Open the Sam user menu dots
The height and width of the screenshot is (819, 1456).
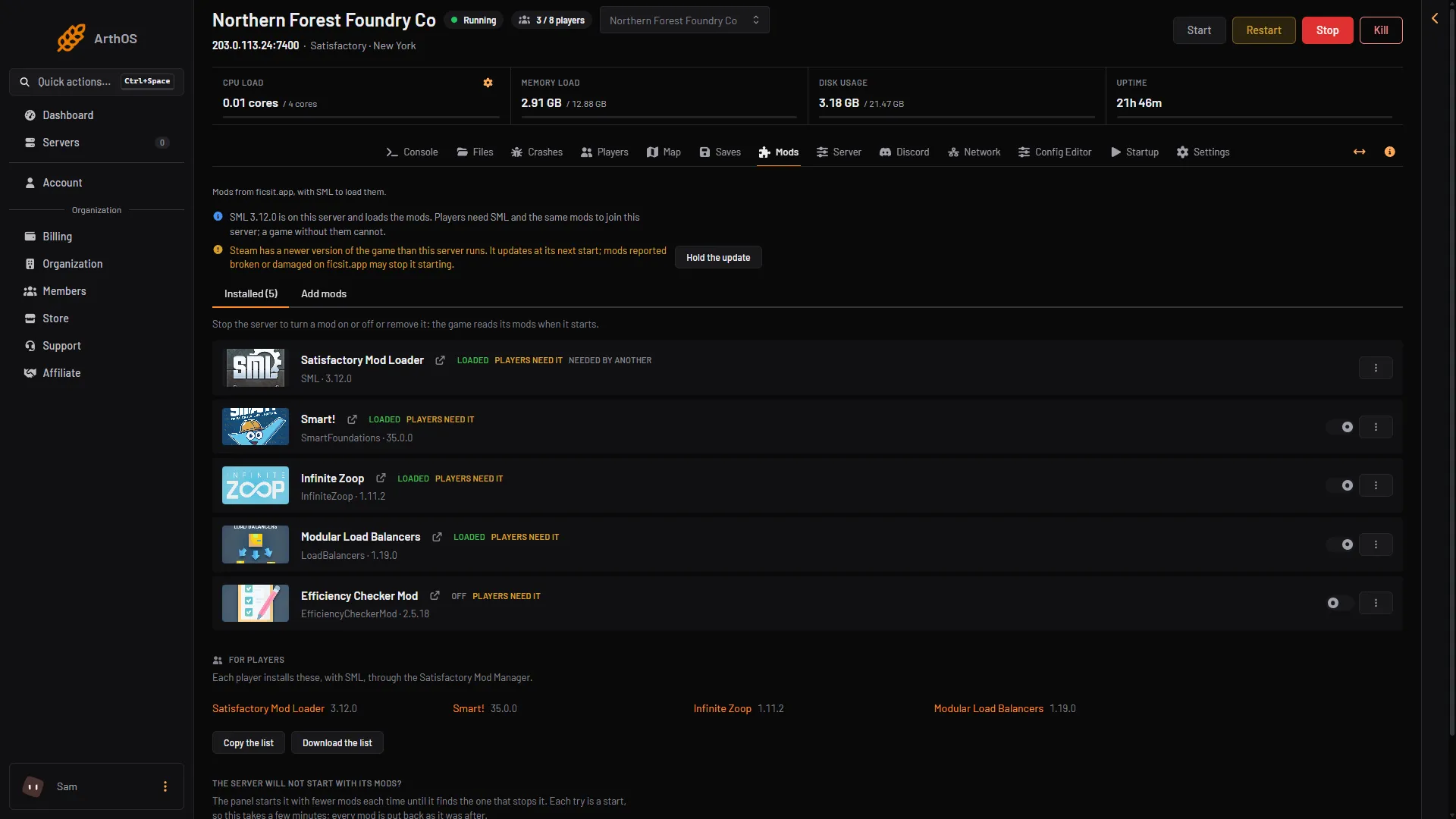point(165,786)
